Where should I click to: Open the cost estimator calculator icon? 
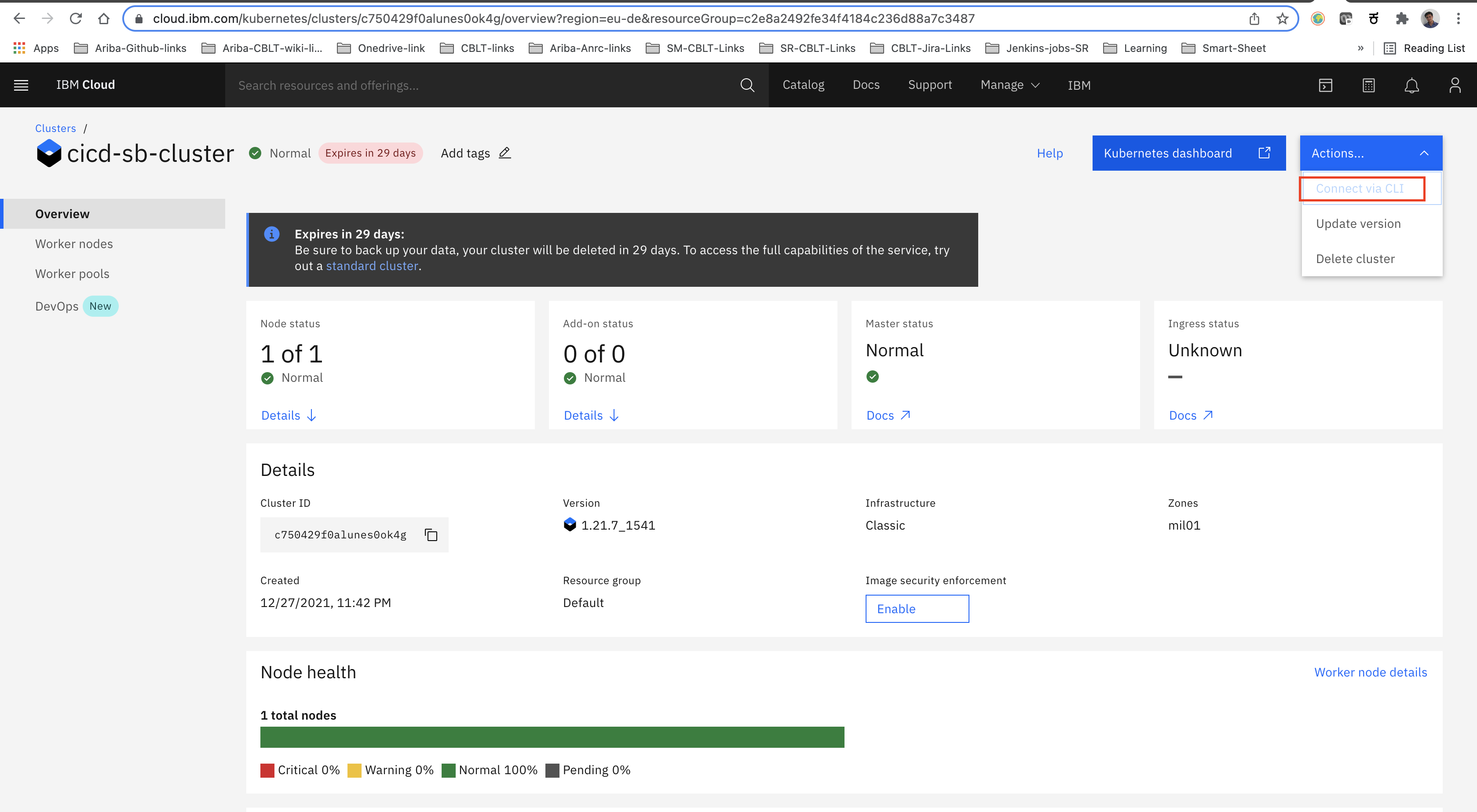point(1369,85)
